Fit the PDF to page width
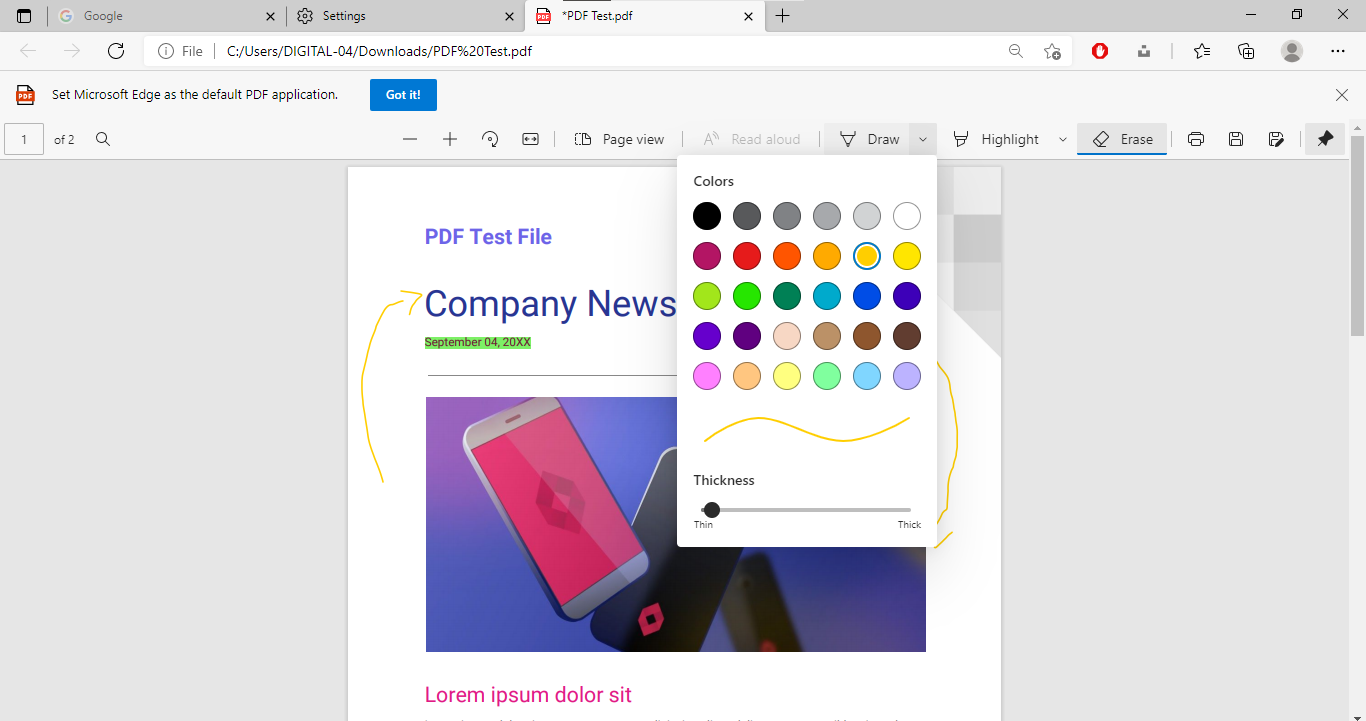 coord(530,139)
